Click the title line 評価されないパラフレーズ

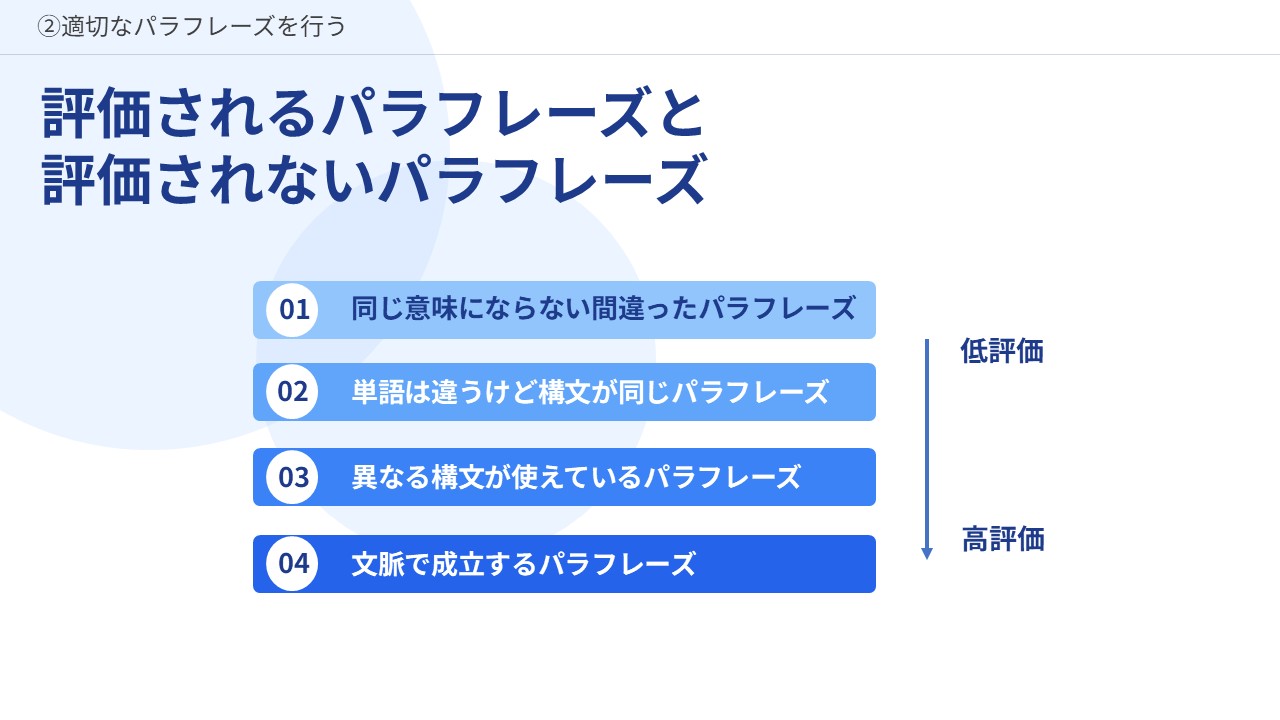374,180
